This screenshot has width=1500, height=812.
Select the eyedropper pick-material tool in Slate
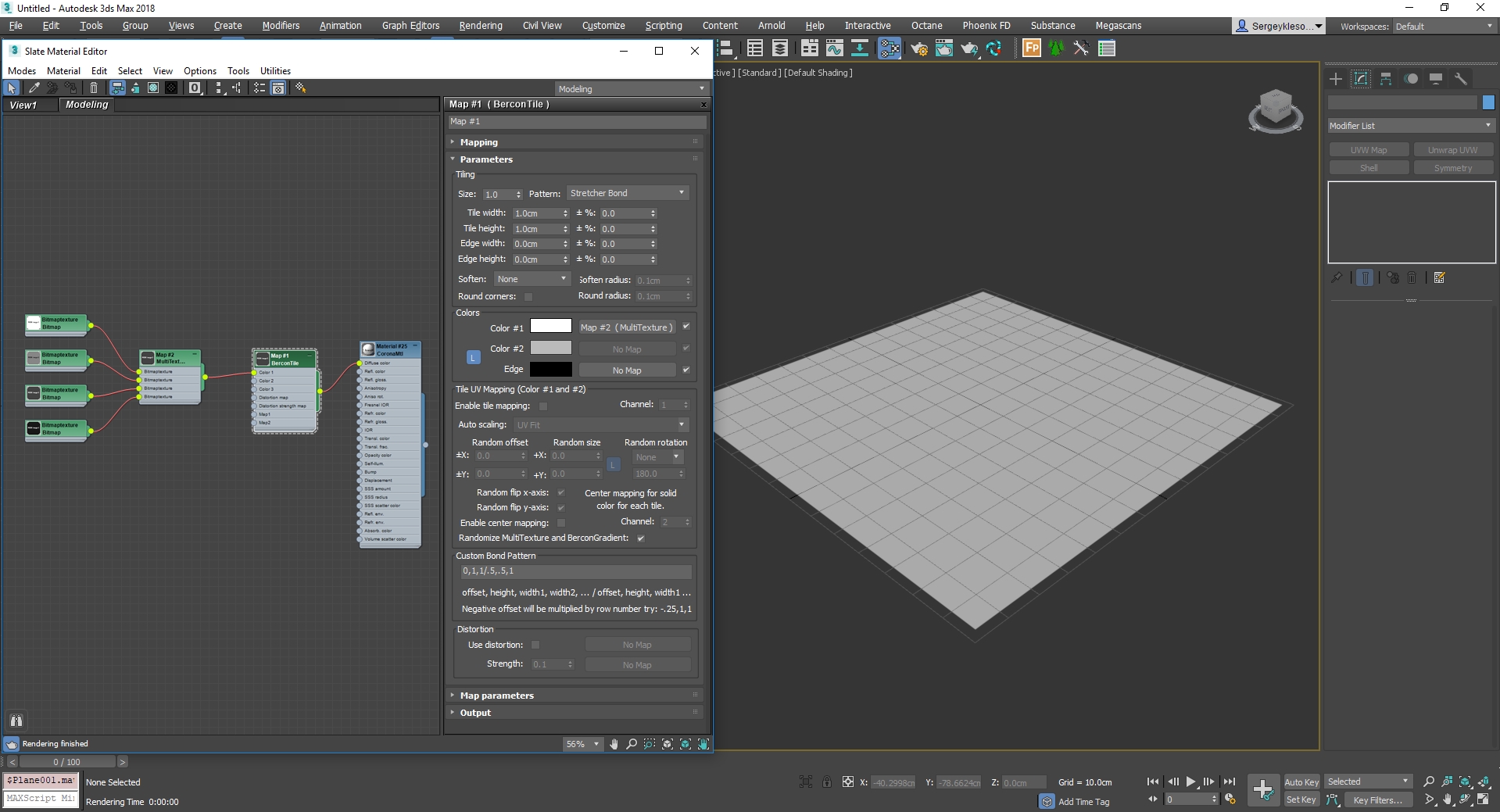34,88
